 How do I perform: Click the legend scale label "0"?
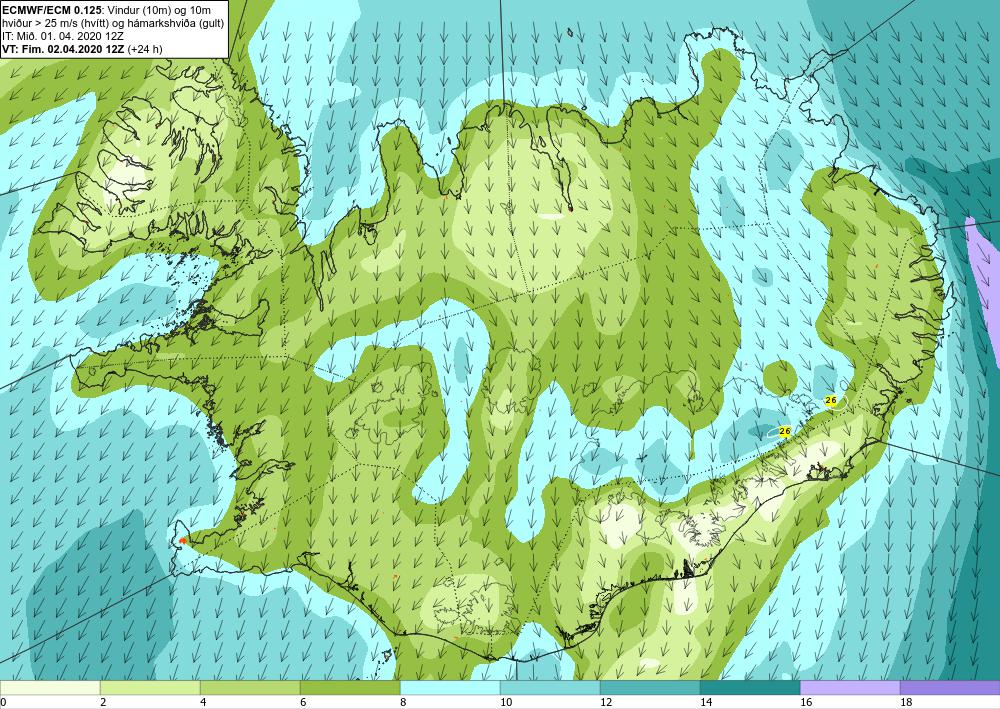pos(3,702)
